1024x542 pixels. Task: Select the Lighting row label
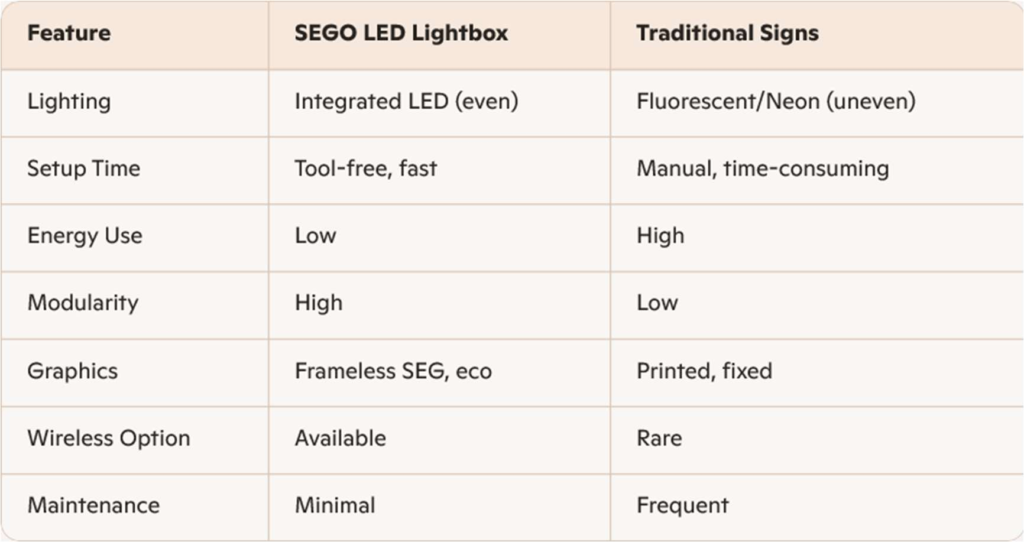coord(69,101)
